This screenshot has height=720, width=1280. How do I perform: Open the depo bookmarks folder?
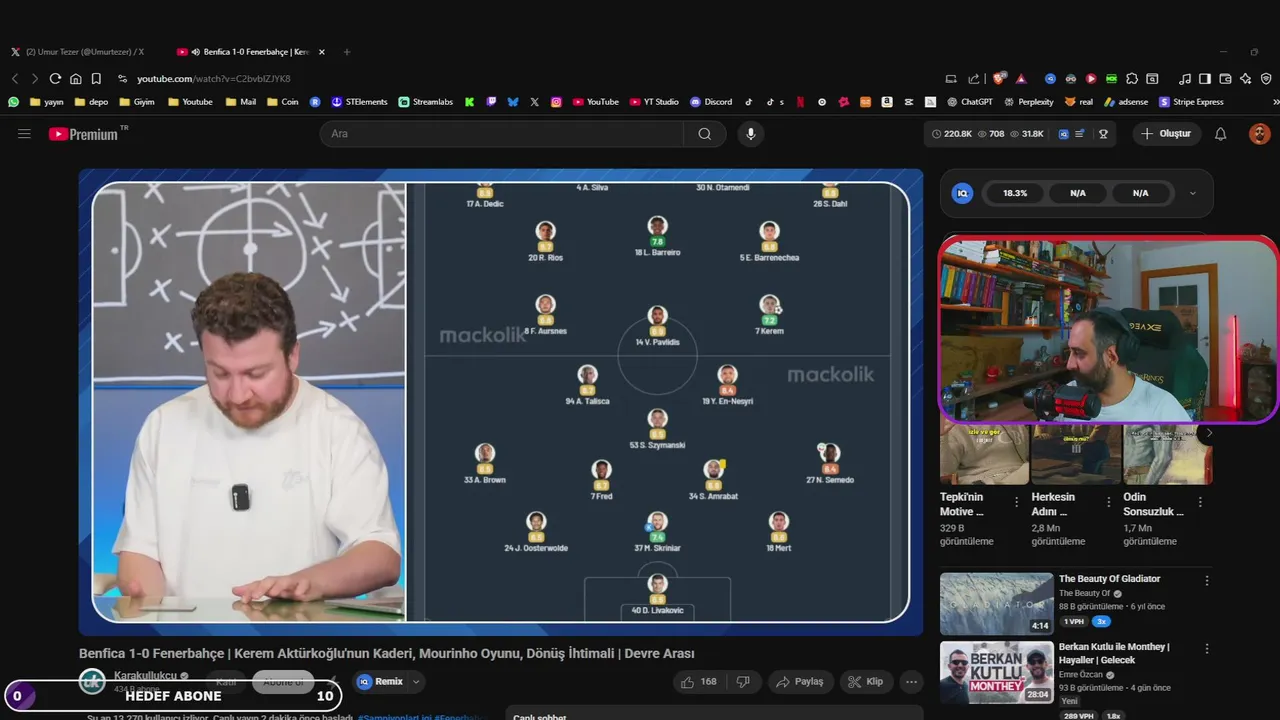(91, 102)
